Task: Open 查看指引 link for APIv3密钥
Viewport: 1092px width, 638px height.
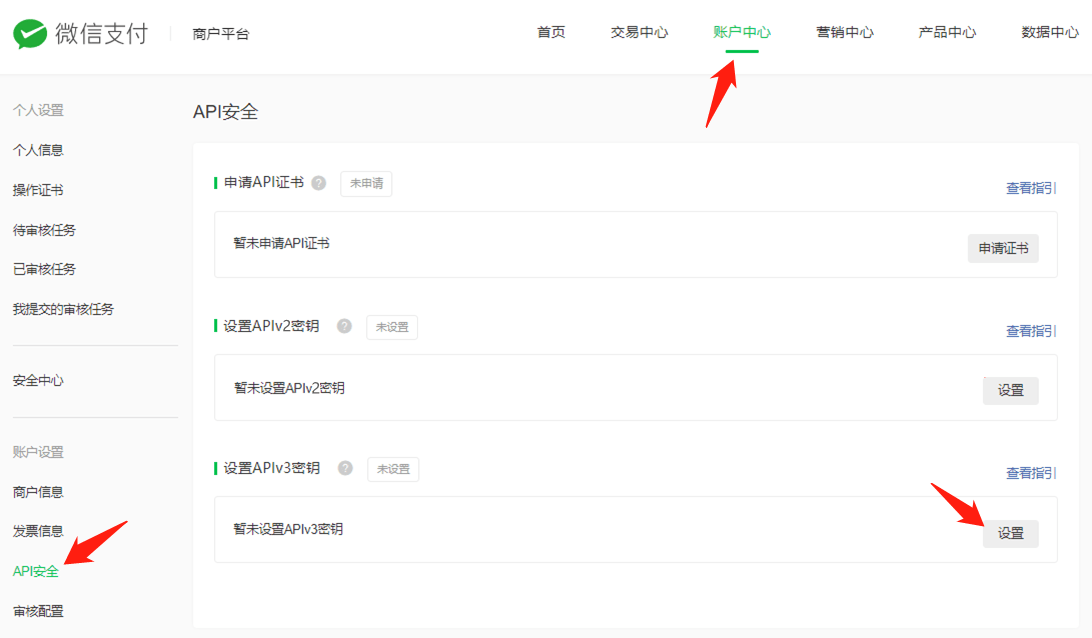Action: 1031,473
